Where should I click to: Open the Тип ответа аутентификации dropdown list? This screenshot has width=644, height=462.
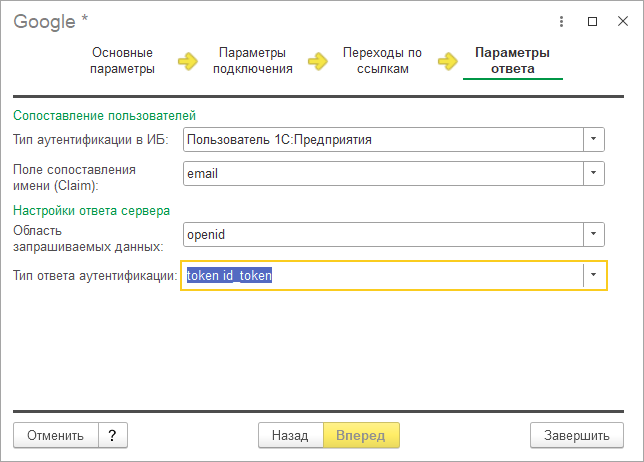click(x=594, y=275)
